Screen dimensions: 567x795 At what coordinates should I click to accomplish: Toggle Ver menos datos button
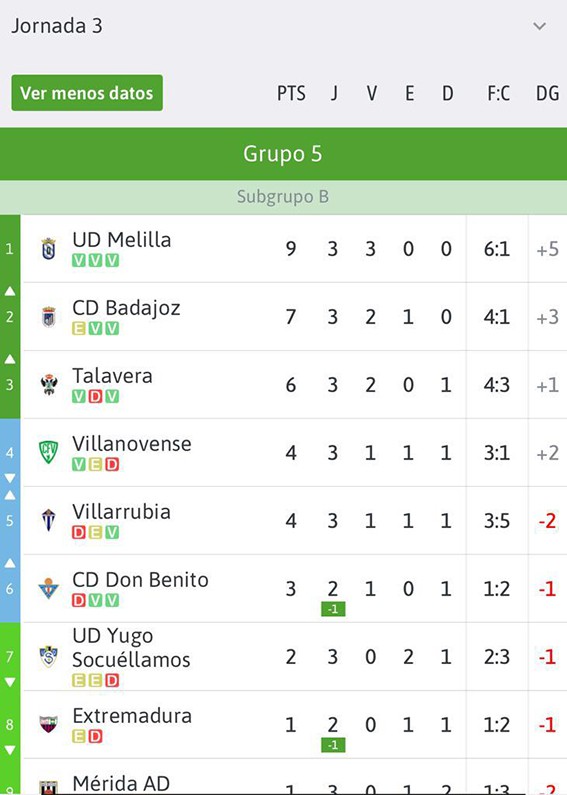point(87,93)
